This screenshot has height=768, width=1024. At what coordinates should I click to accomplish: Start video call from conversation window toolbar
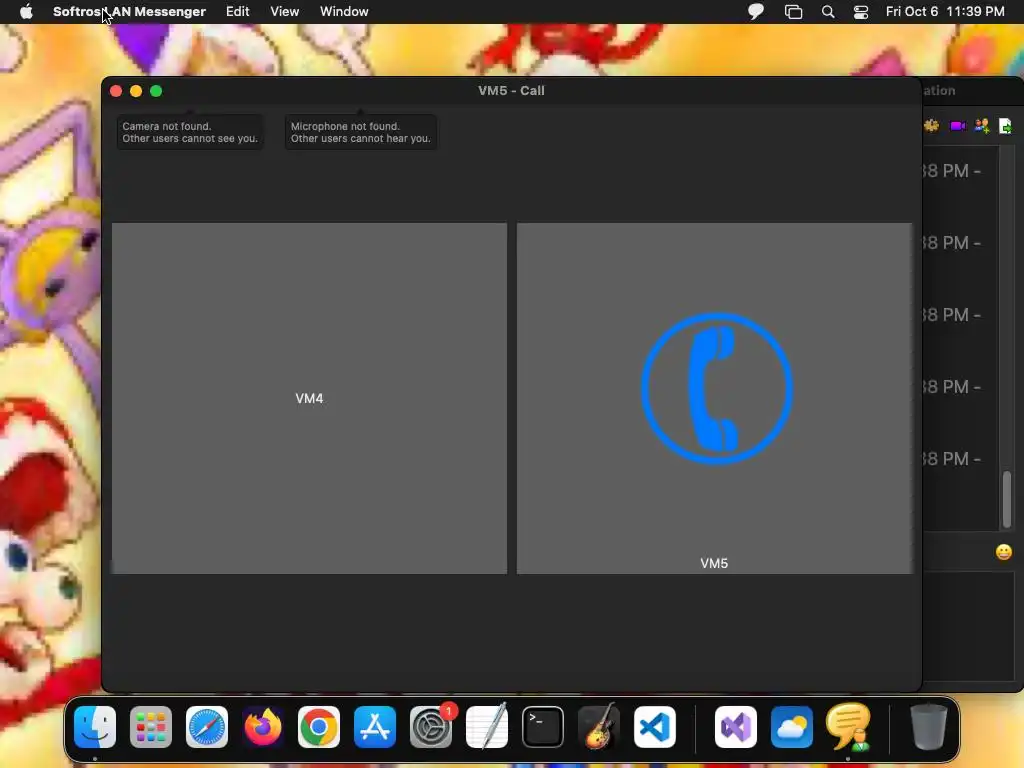click(957, 126)
